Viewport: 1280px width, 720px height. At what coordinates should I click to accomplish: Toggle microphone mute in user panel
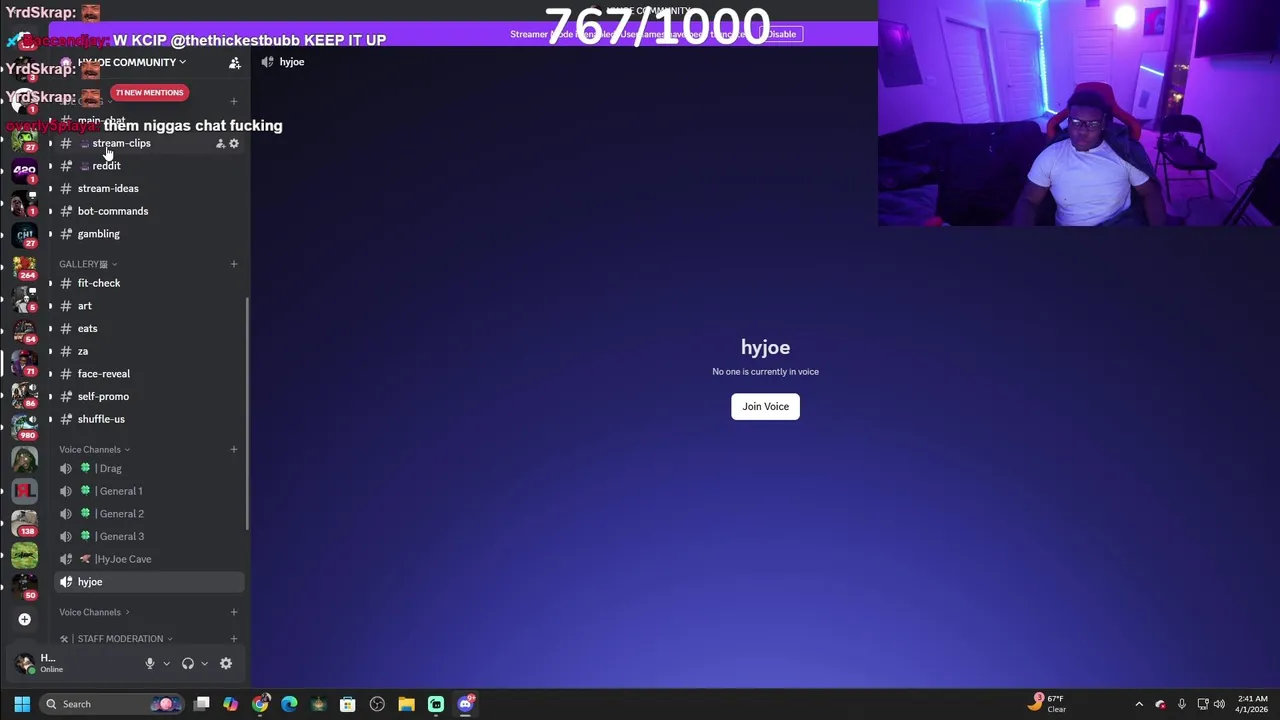[x=150, y=663]
